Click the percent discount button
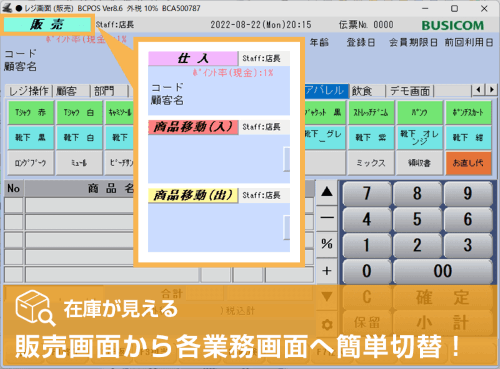The width and height of the screenshot is (500, 369). click(x=327, y=244)
